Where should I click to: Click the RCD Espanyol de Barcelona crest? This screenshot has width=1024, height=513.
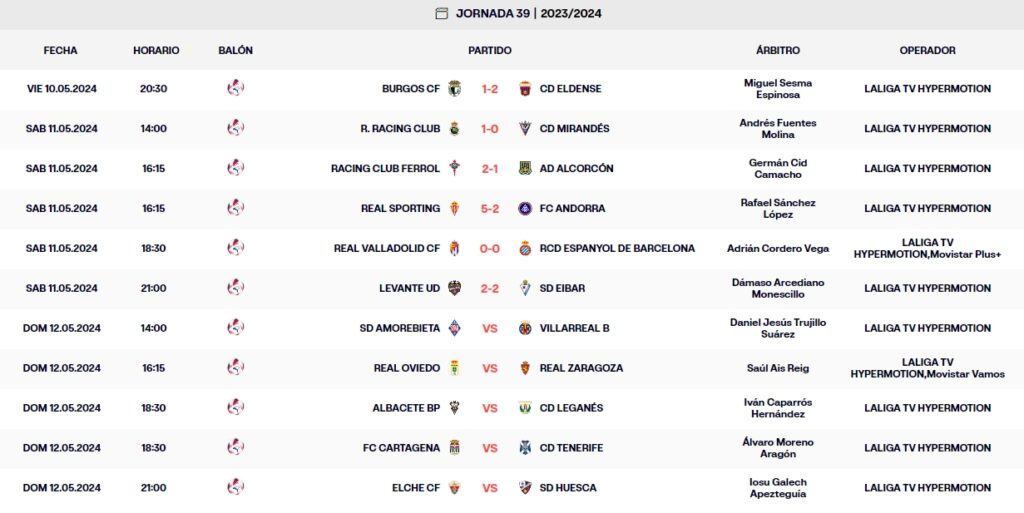tap(525, 248)
